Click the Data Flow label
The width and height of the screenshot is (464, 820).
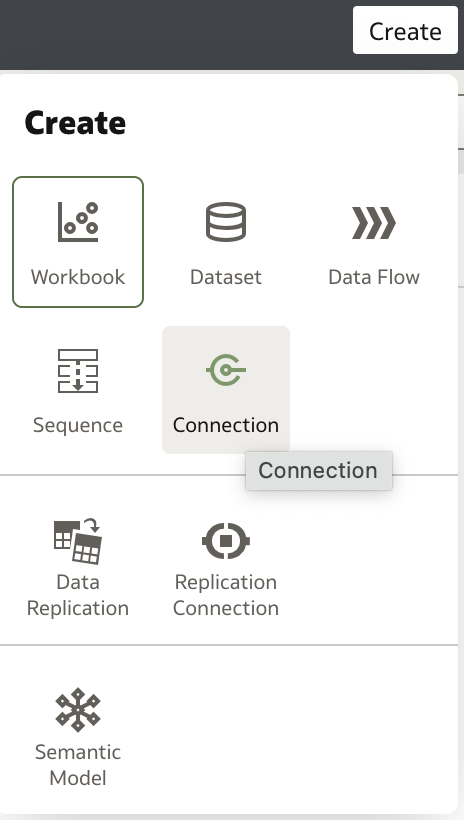(x=374, y=277)
